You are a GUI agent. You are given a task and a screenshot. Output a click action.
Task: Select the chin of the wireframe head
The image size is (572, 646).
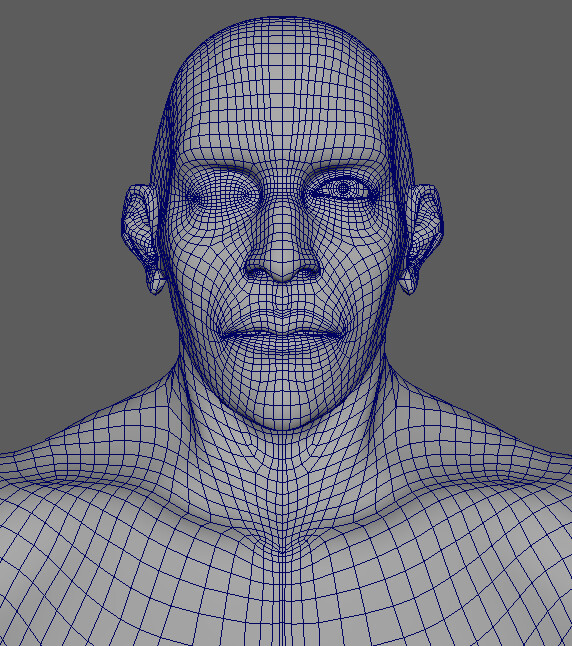[283, 404]
